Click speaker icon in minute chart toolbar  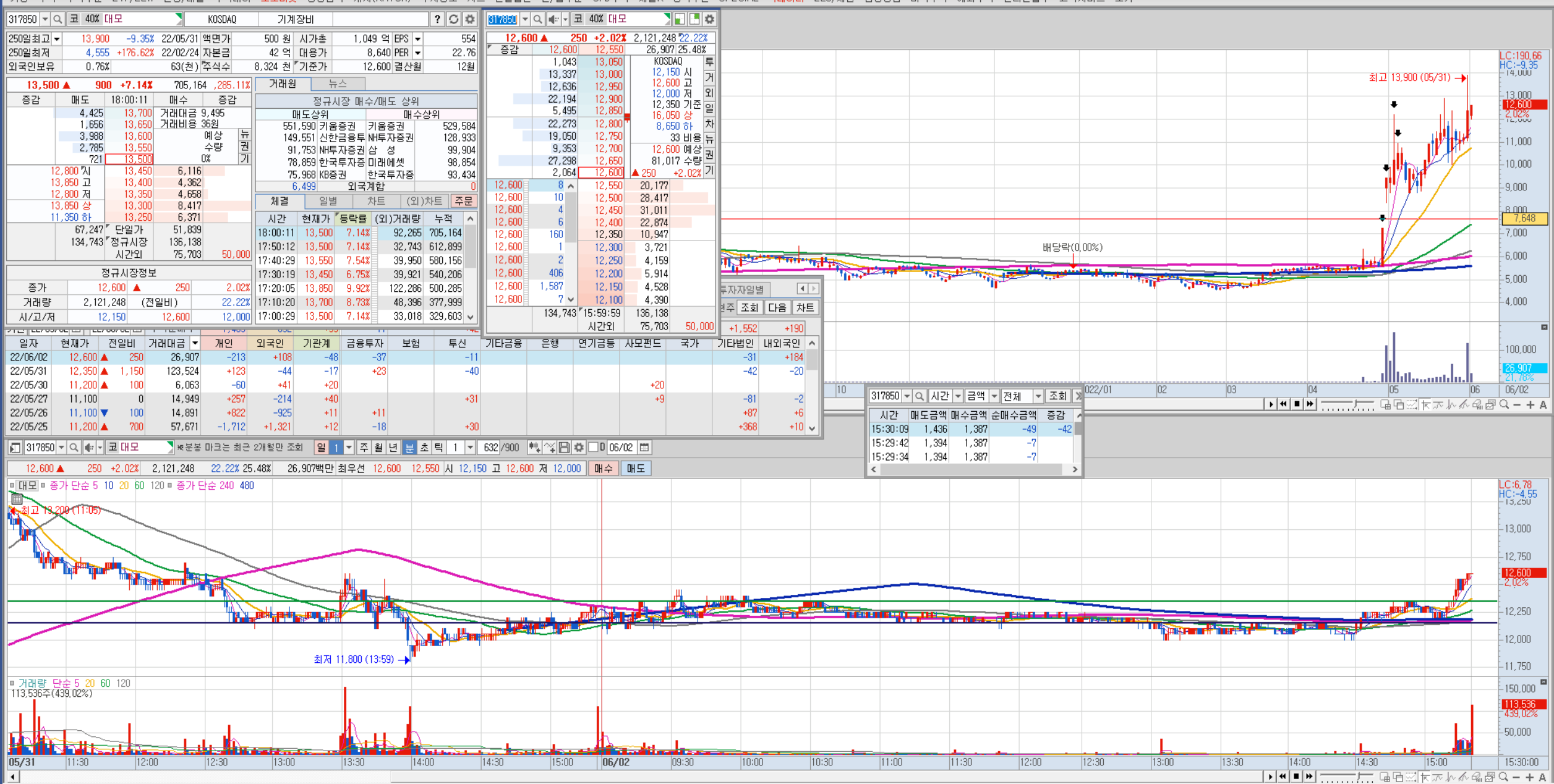[90, 447]
